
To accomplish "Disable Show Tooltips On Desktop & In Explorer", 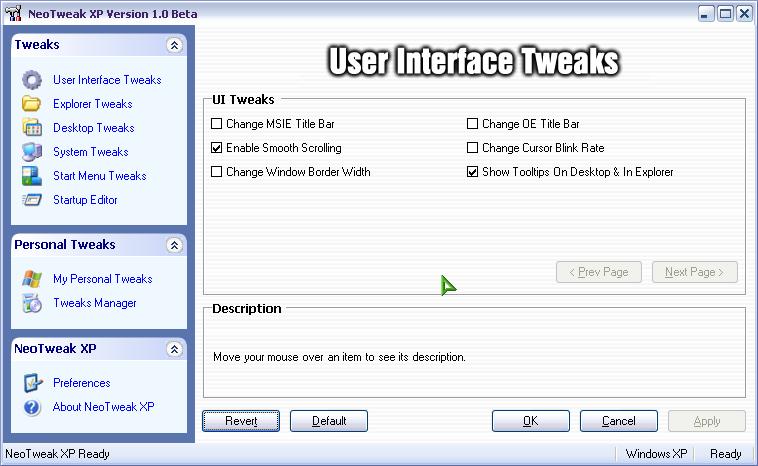I will point(472,172).
